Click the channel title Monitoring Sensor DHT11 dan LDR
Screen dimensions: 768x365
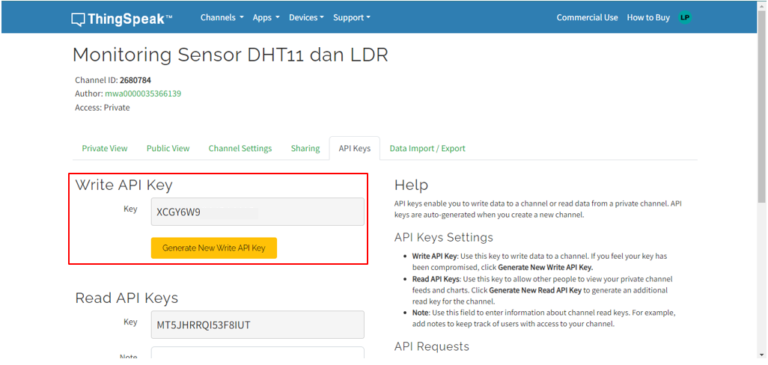230,55
